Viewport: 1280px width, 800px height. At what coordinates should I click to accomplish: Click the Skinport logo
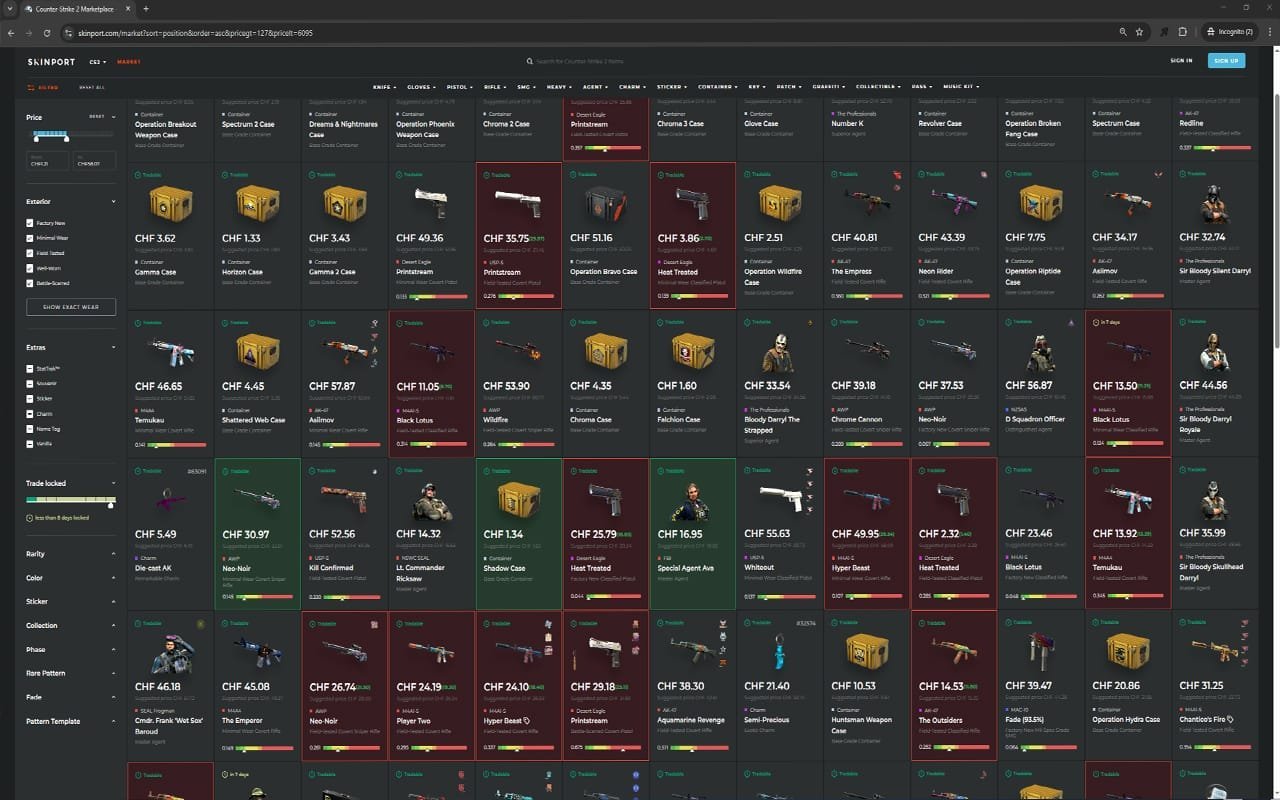pos(52,61)
